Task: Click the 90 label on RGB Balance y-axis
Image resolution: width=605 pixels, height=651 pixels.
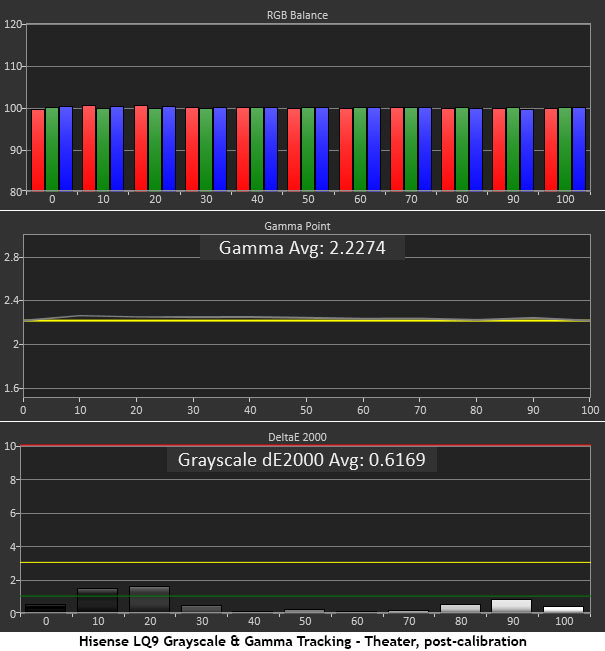Action: click(x=16, y=150)
